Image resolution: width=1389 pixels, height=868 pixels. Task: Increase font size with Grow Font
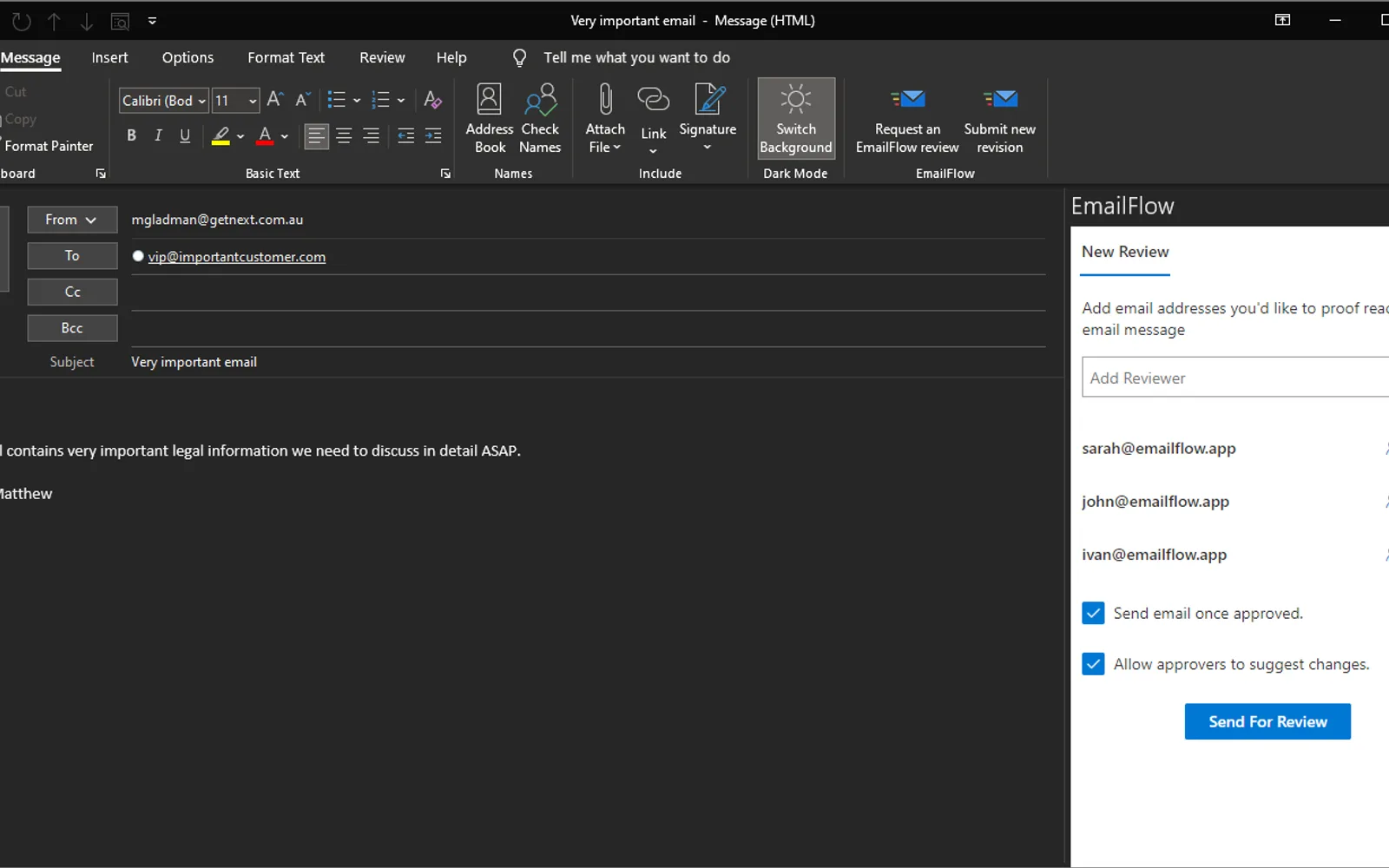tap(275, 100)
